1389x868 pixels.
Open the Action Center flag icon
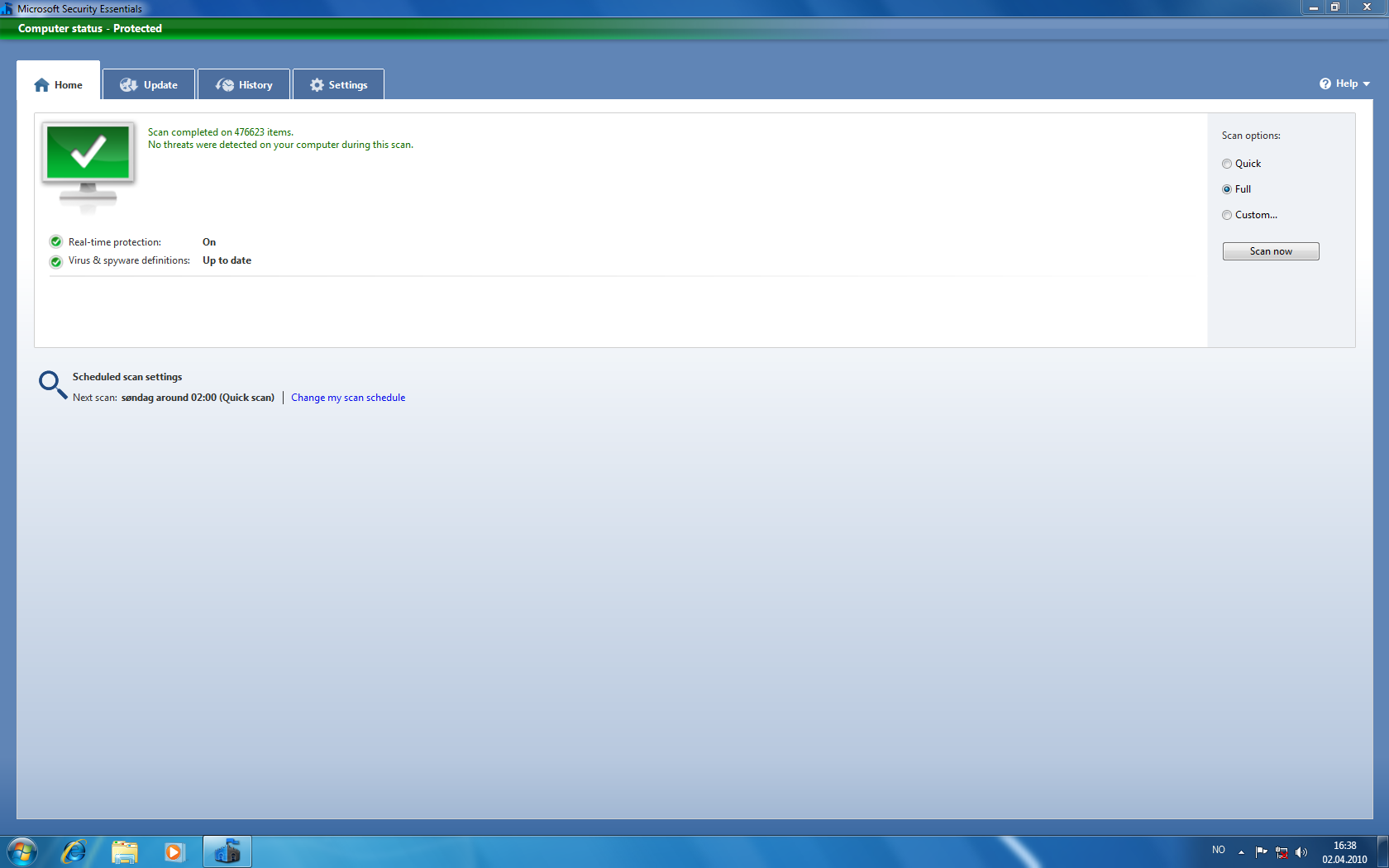[1261, 851]
